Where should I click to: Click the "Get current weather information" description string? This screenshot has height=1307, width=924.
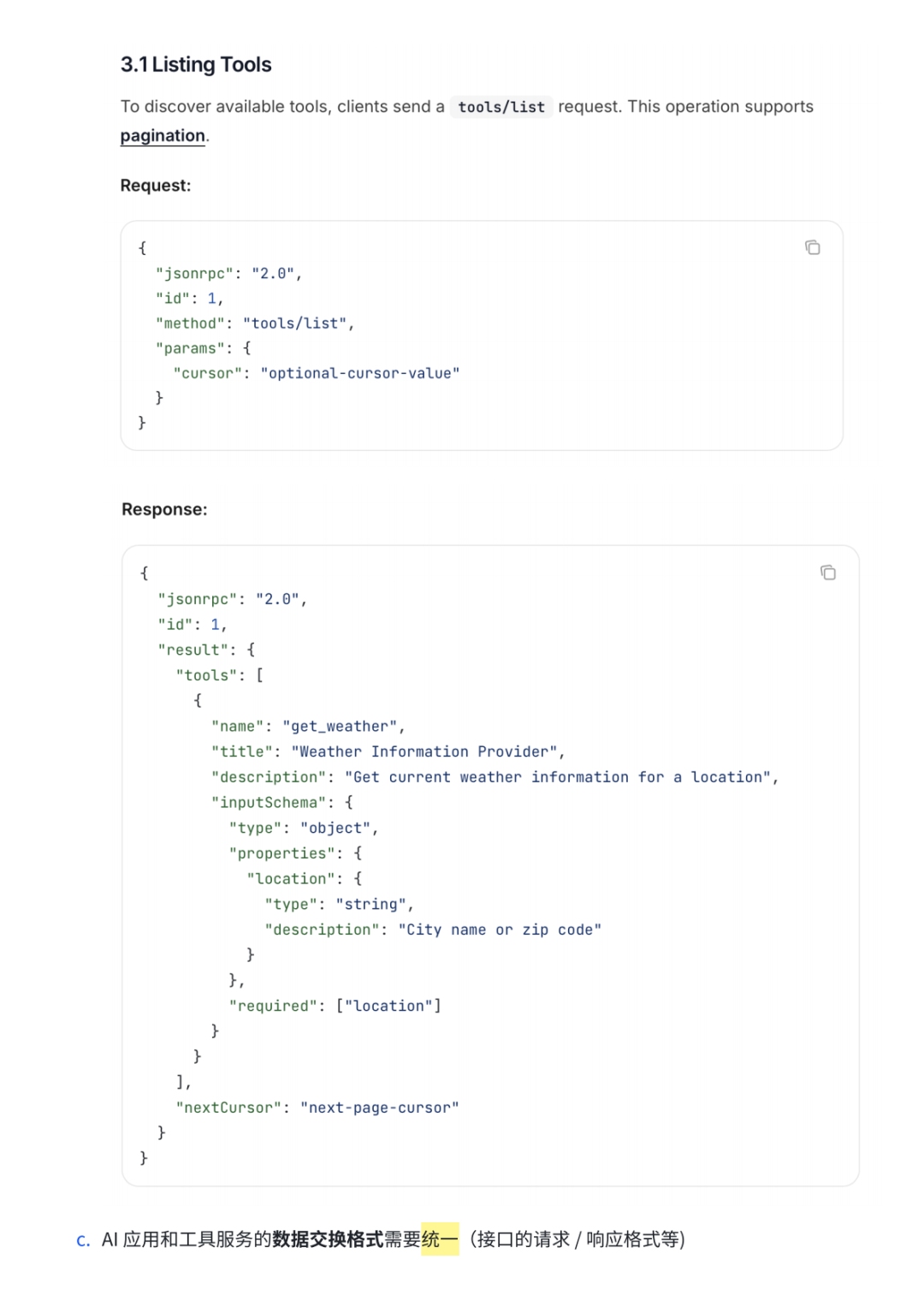click(x=559, y=777)
